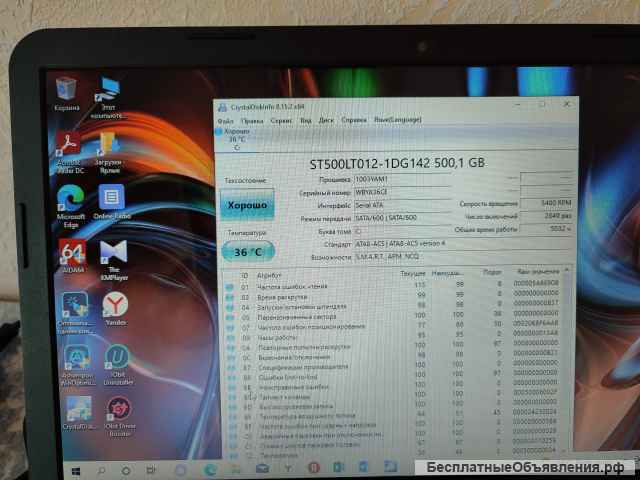
Task: Open Cortana circle on the taskbar
Action: (126, 471)
